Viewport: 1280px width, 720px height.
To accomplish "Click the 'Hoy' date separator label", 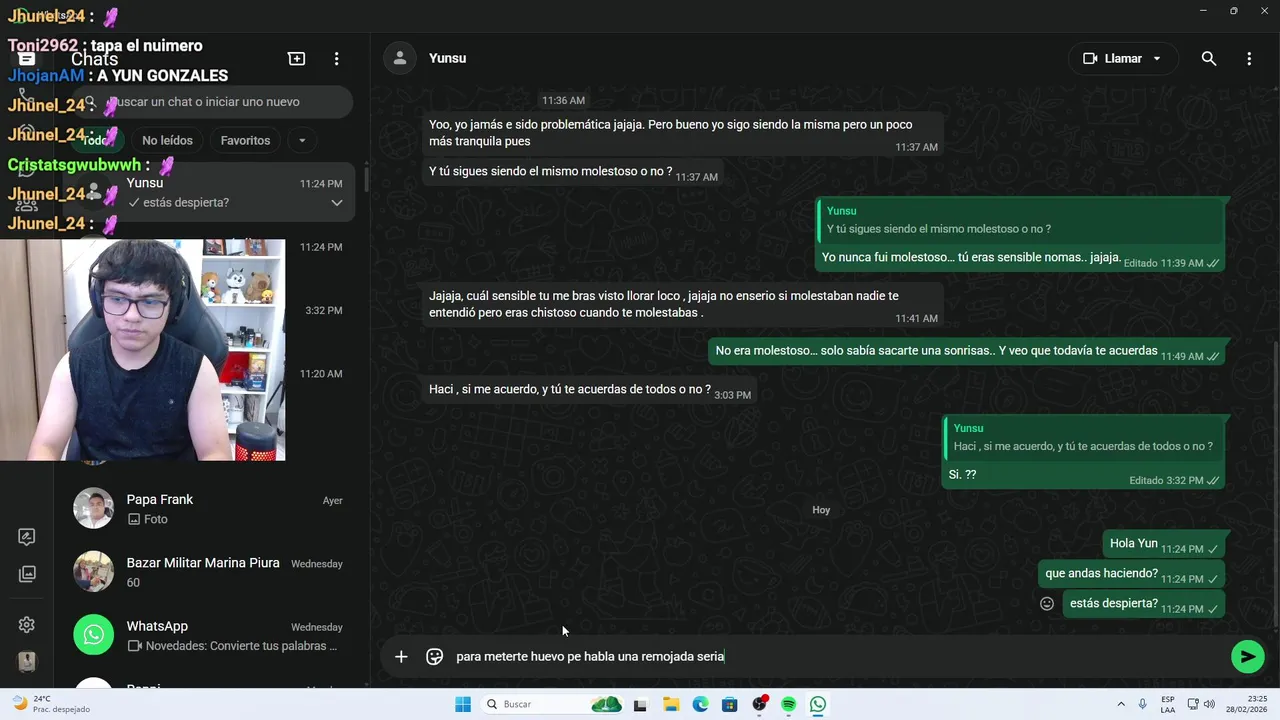I will 821,510.
